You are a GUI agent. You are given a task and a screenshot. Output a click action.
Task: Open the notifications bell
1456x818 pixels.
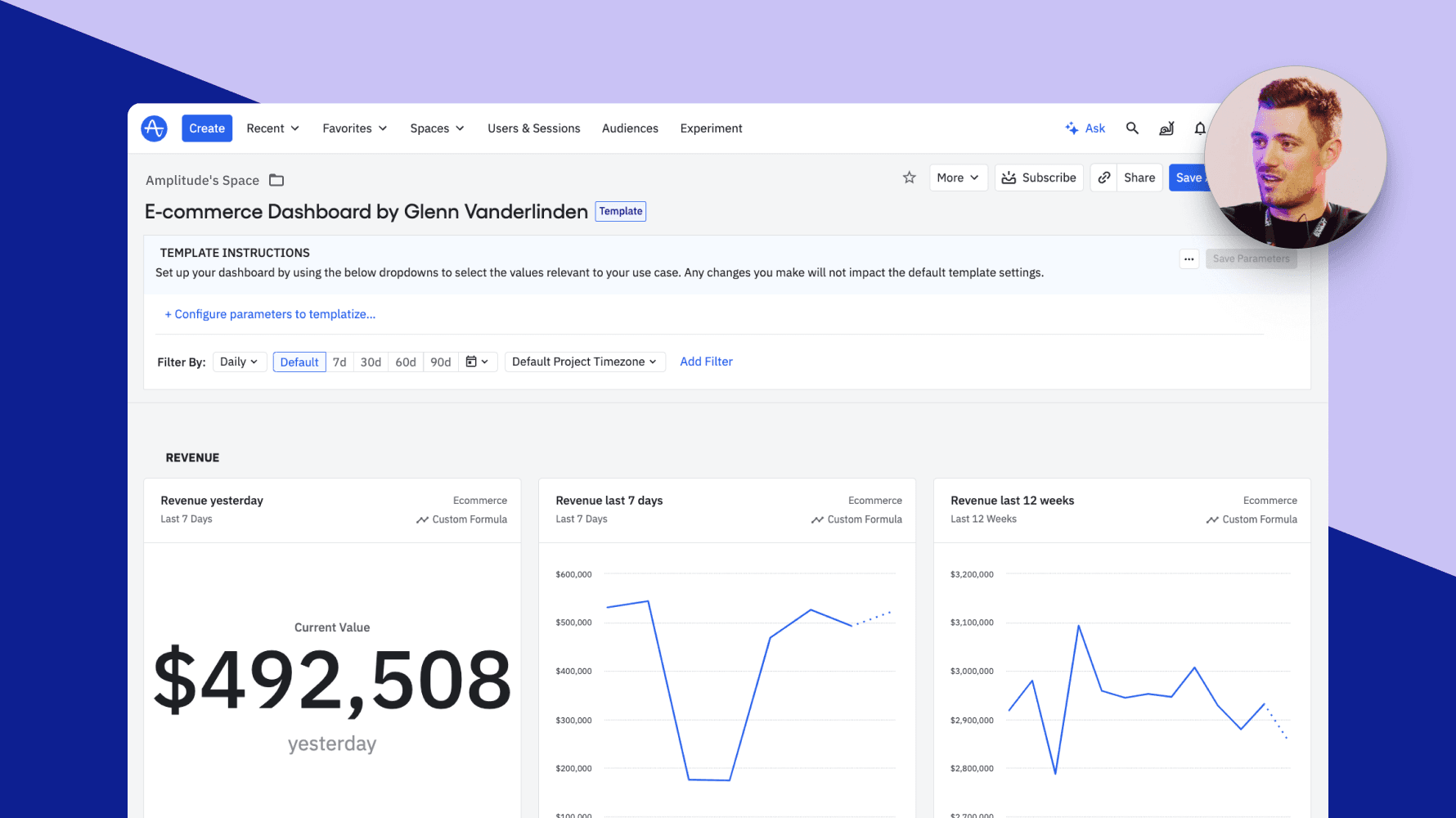[x=1199, y=128]
